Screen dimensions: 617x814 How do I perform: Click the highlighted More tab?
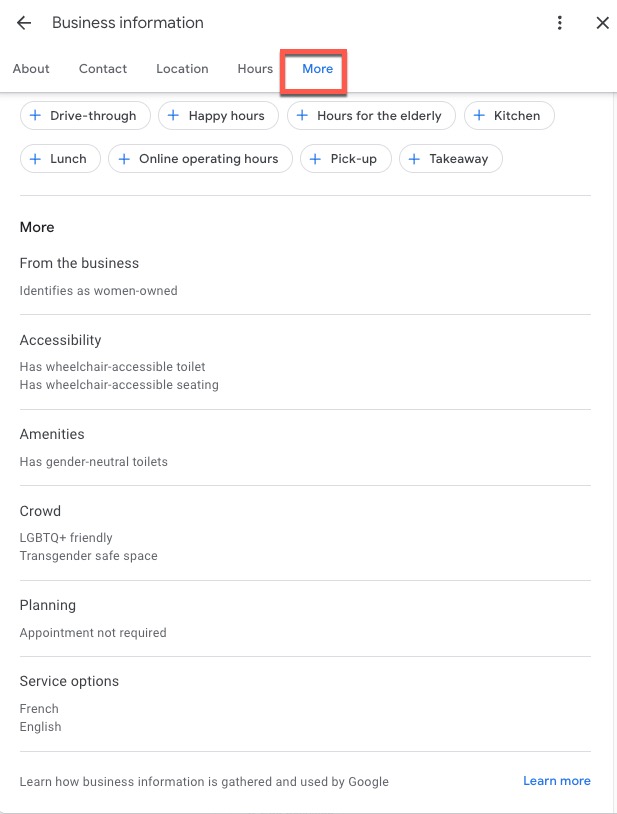click(x=317, y=69)
